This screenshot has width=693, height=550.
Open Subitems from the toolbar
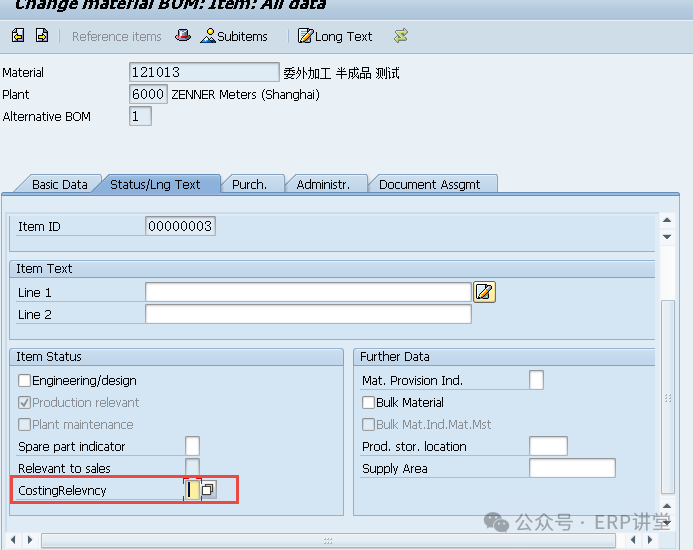click(x=234, y=36)
